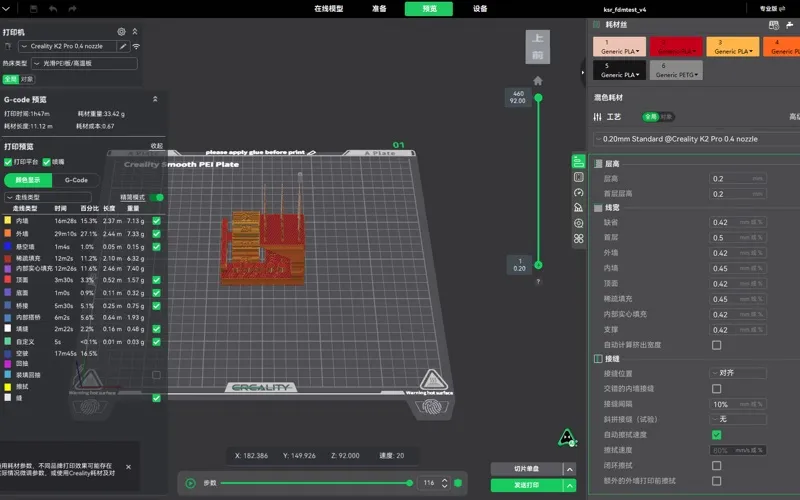Expand the arrow beside 切片单盘
800x500 pixels.
tap(569, 469)
